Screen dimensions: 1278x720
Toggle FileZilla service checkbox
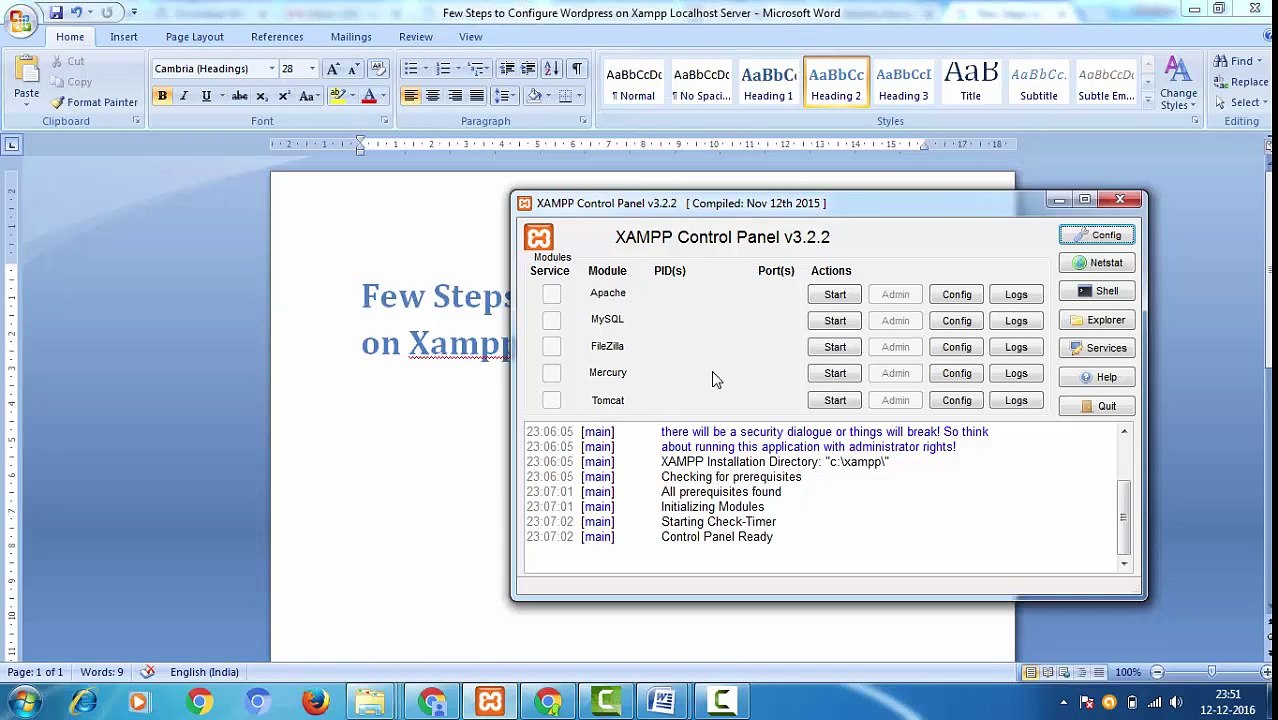[x=551, y=346]
